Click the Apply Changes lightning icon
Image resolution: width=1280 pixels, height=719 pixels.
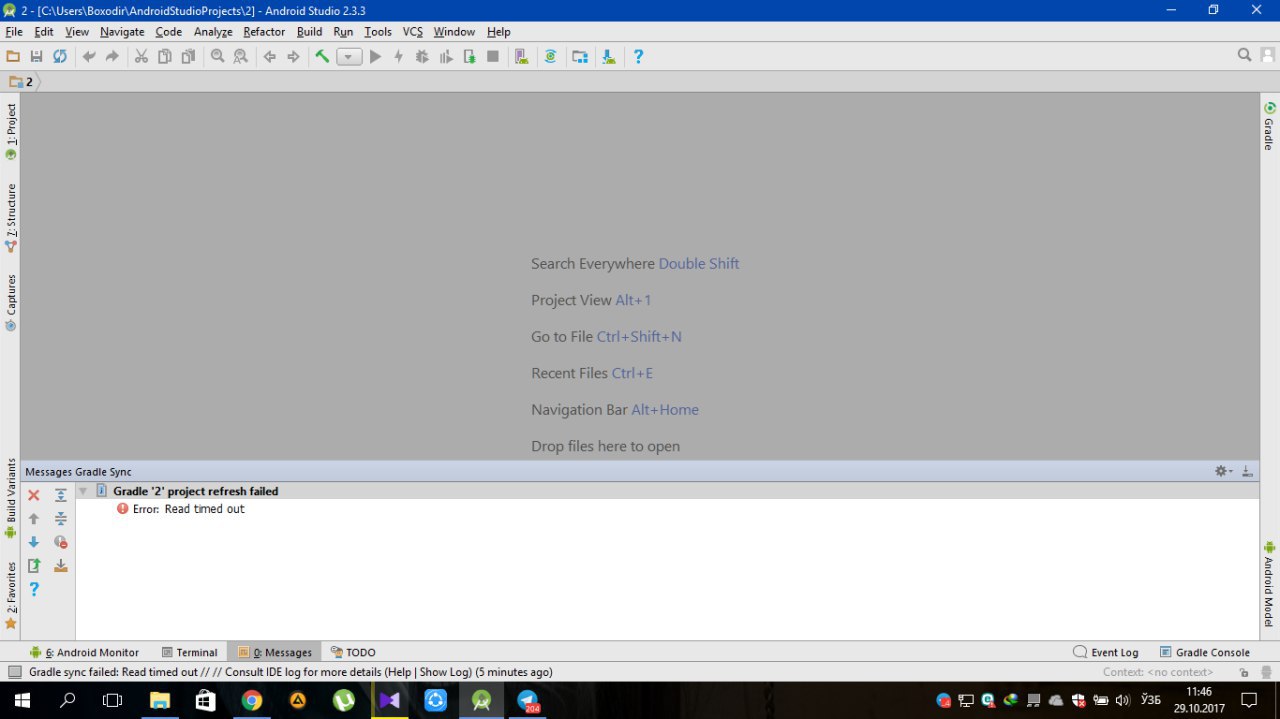[398, 57]
